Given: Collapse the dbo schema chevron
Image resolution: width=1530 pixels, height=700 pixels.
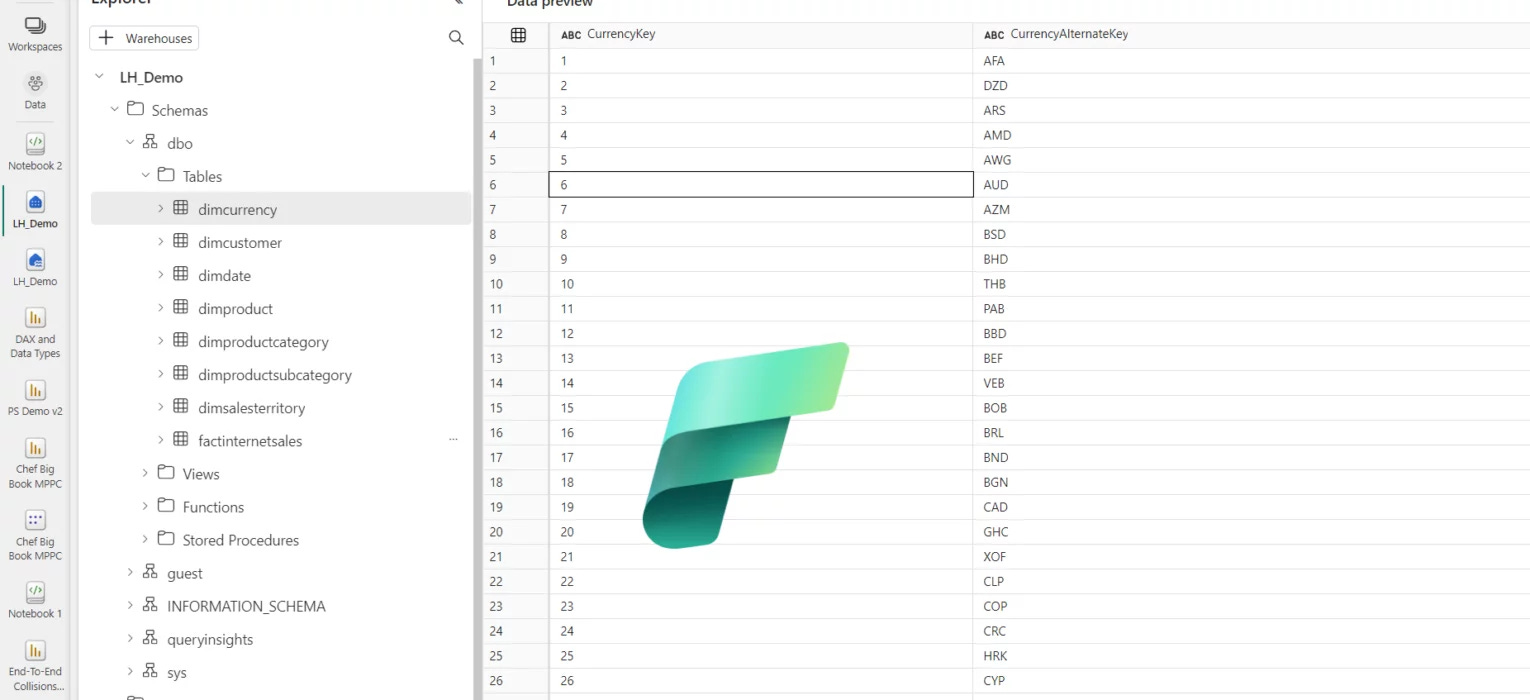Looking at the screenshot, I should 130,143.
